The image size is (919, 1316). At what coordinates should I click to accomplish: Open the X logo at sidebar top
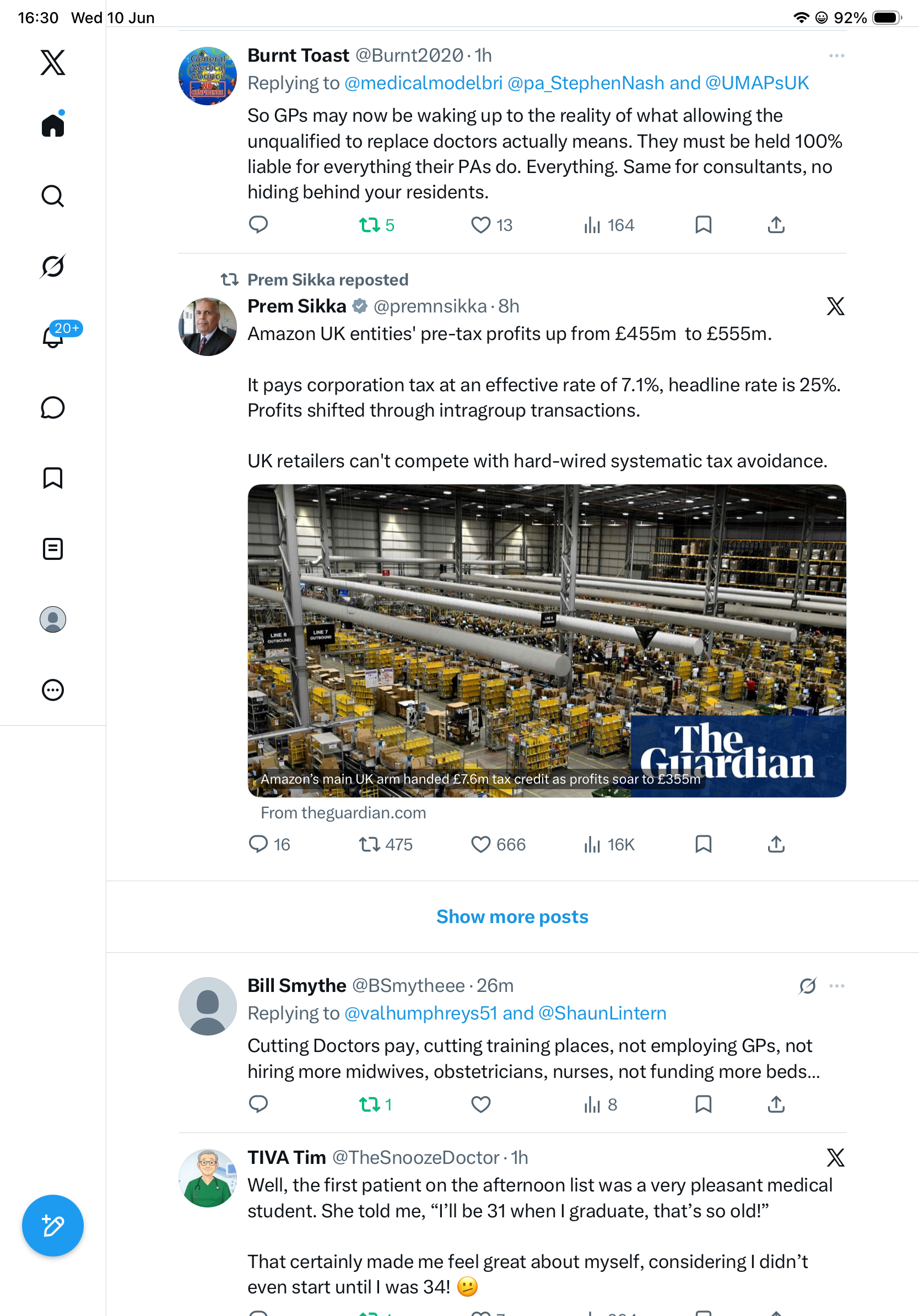[53, 62]
